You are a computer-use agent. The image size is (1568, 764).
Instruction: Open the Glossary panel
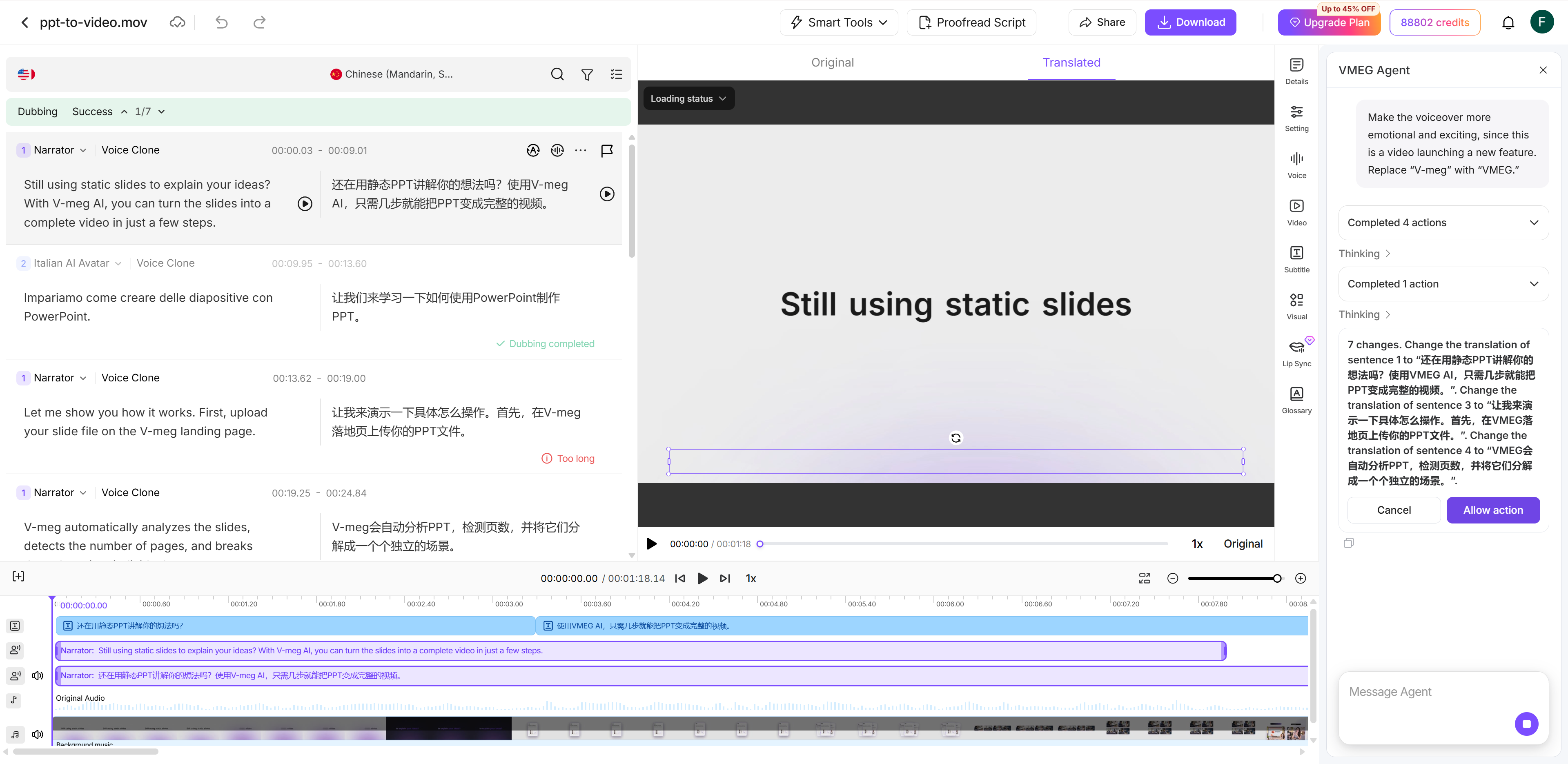(1296, 400)
